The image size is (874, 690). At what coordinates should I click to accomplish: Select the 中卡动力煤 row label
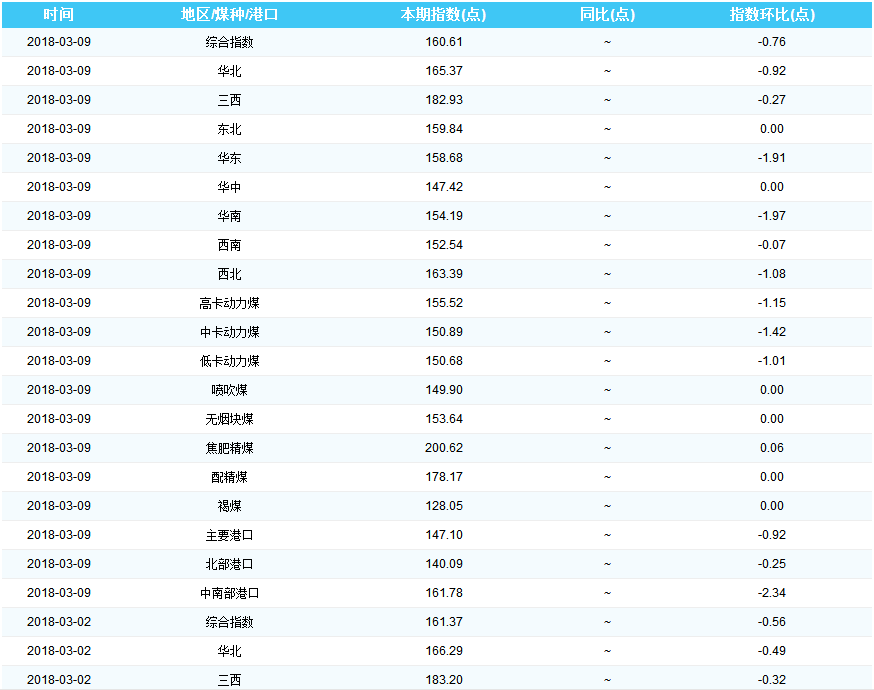tap(229, 332)
